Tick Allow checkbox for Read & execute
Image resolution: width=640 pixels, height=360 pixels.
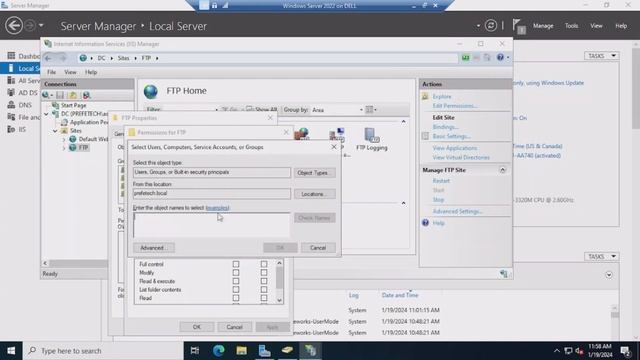pyautogui.click(x=236, y=281)
